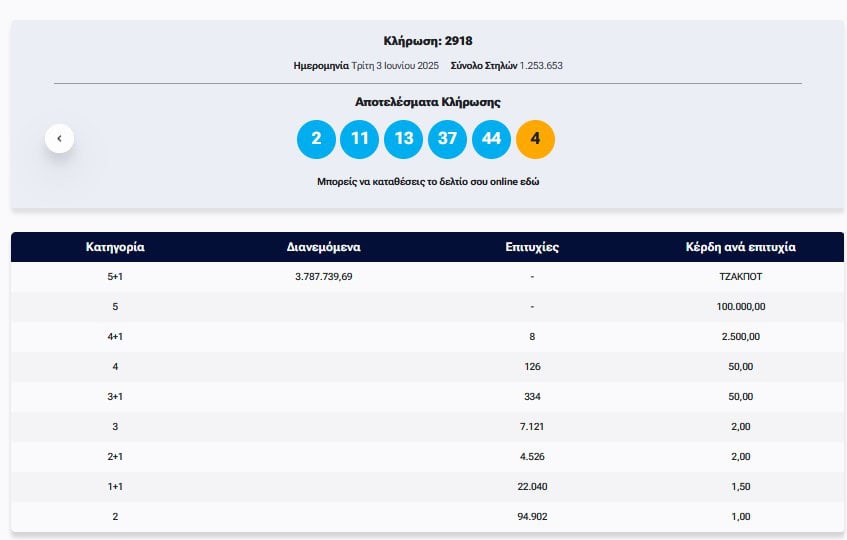Click the Κέρδη ανά επιτυχία column header
The width and height of the screenshot is (847, 540).
click(x=740, y=247)
